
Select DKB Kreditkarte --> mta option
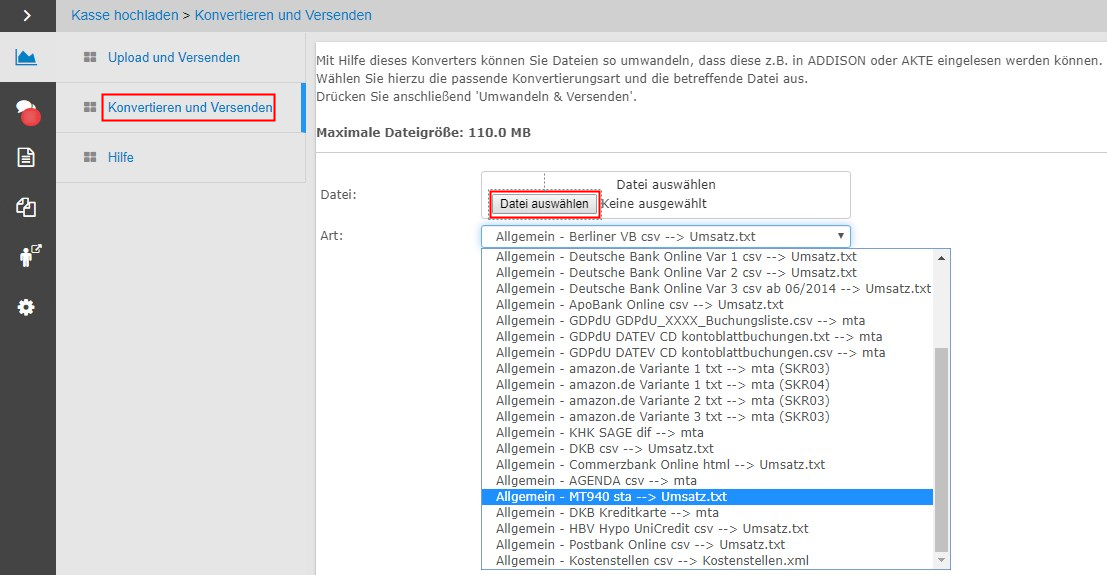click(x=707, y=513)
